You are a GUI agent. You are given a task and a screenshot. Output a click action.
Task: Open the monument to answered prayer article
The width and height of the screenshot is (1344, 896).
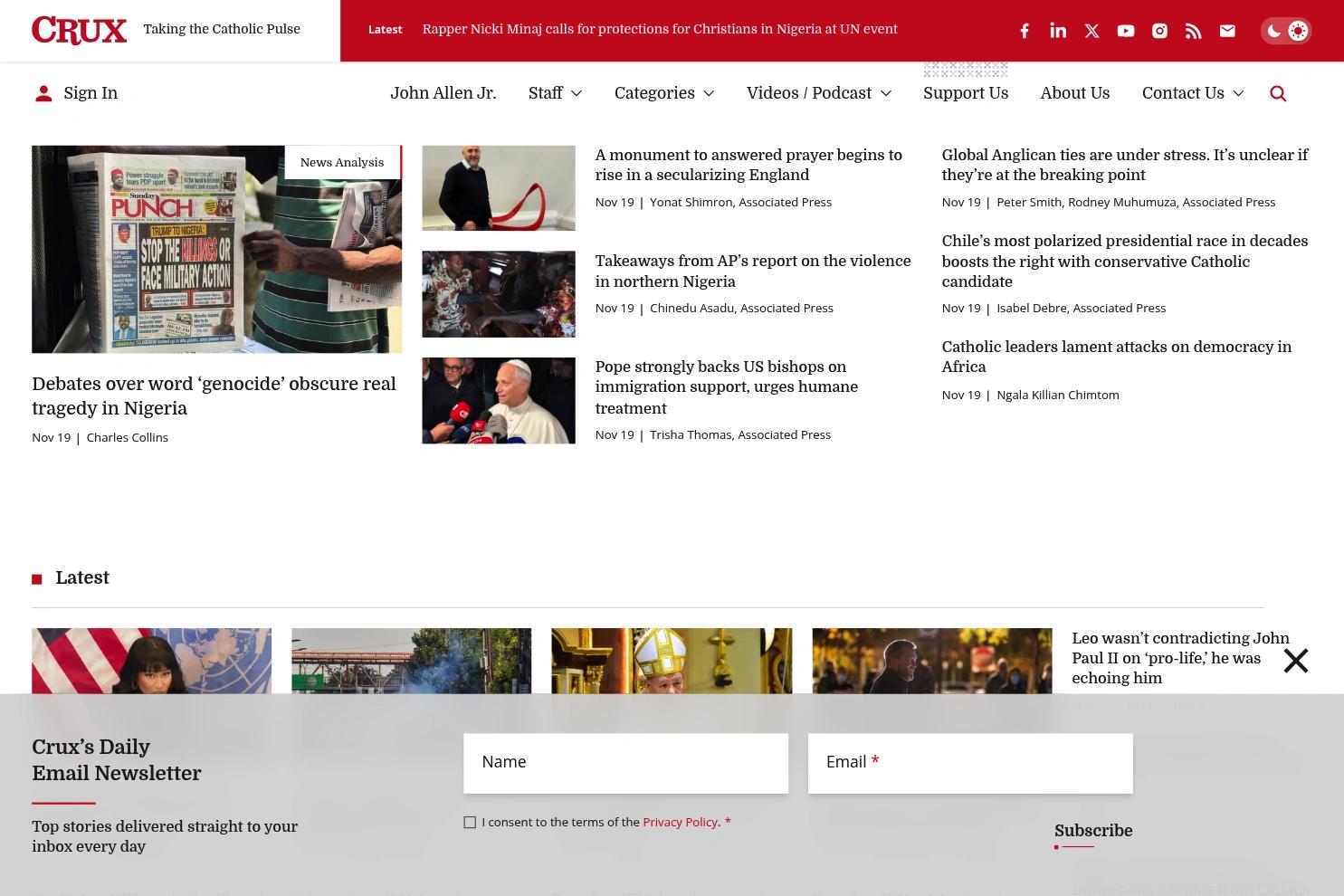click(x=748, y=165)
